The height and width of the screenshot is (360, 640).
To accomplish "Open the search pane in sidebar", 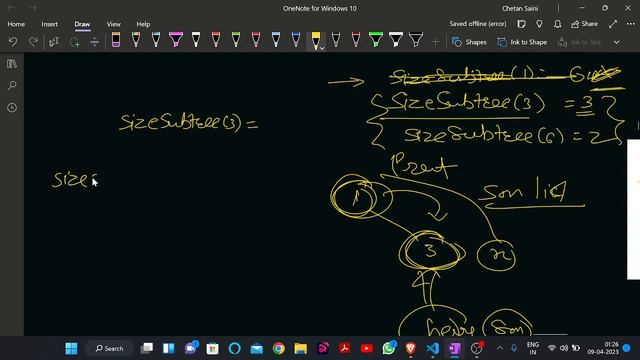I will tap(12, 85).
